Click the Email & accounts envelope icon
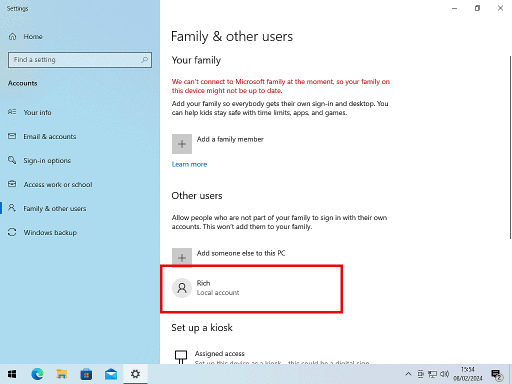Viewport: 512px width, 384px height. (x=12, y=136)
